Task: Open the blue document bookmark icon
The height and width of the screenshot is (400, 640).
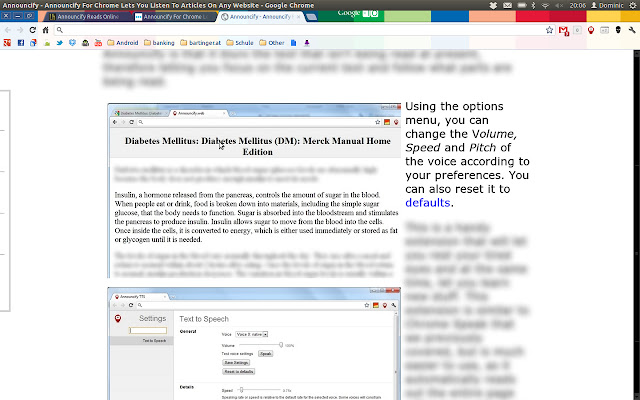Action: tap(293, 42)
